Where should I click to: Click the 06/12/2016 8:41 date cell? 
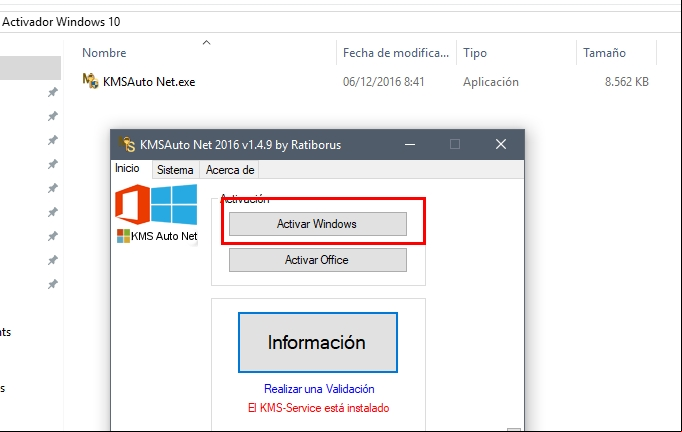(383, 82)
